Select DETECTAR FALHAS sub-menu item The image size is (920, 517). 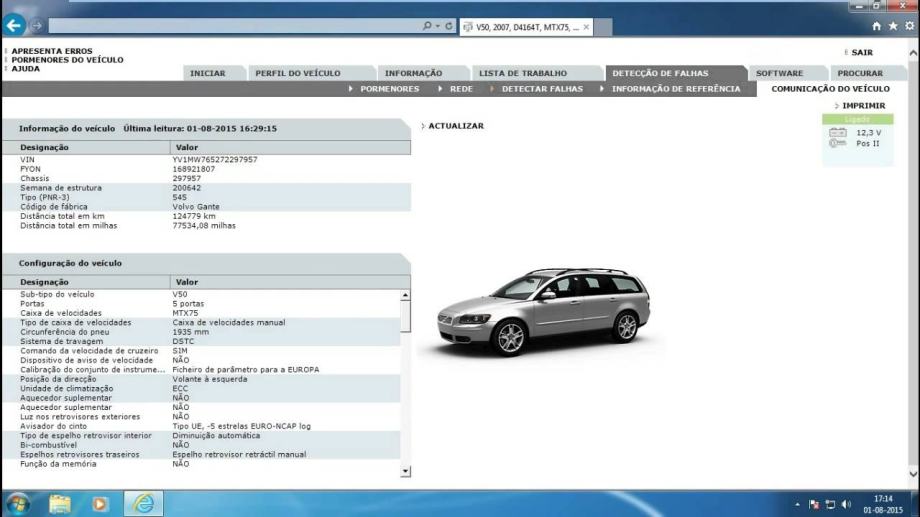pyautogui.click(x=542, y=89)
